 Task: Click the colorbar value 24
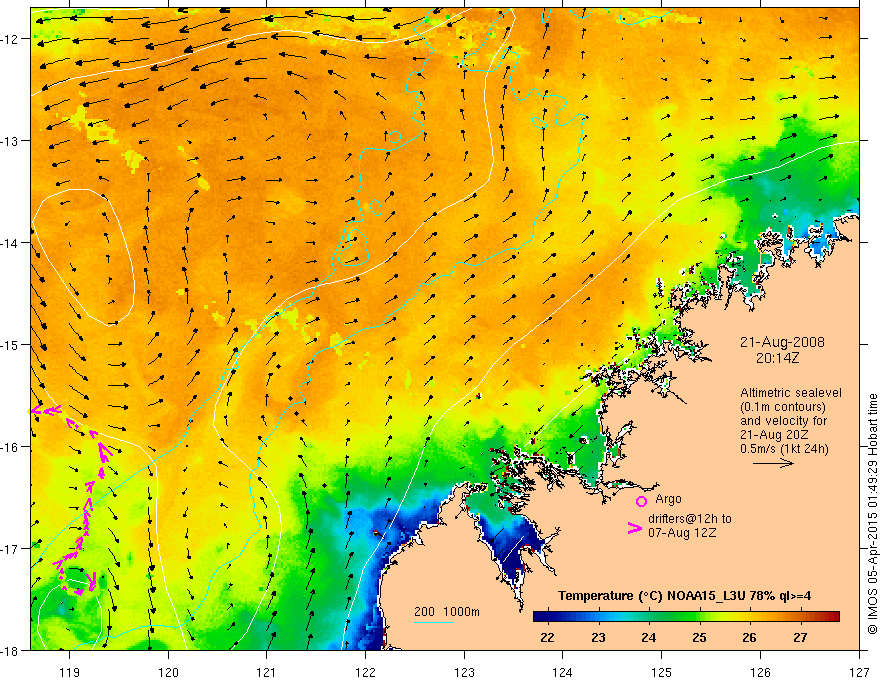(649, 637)
